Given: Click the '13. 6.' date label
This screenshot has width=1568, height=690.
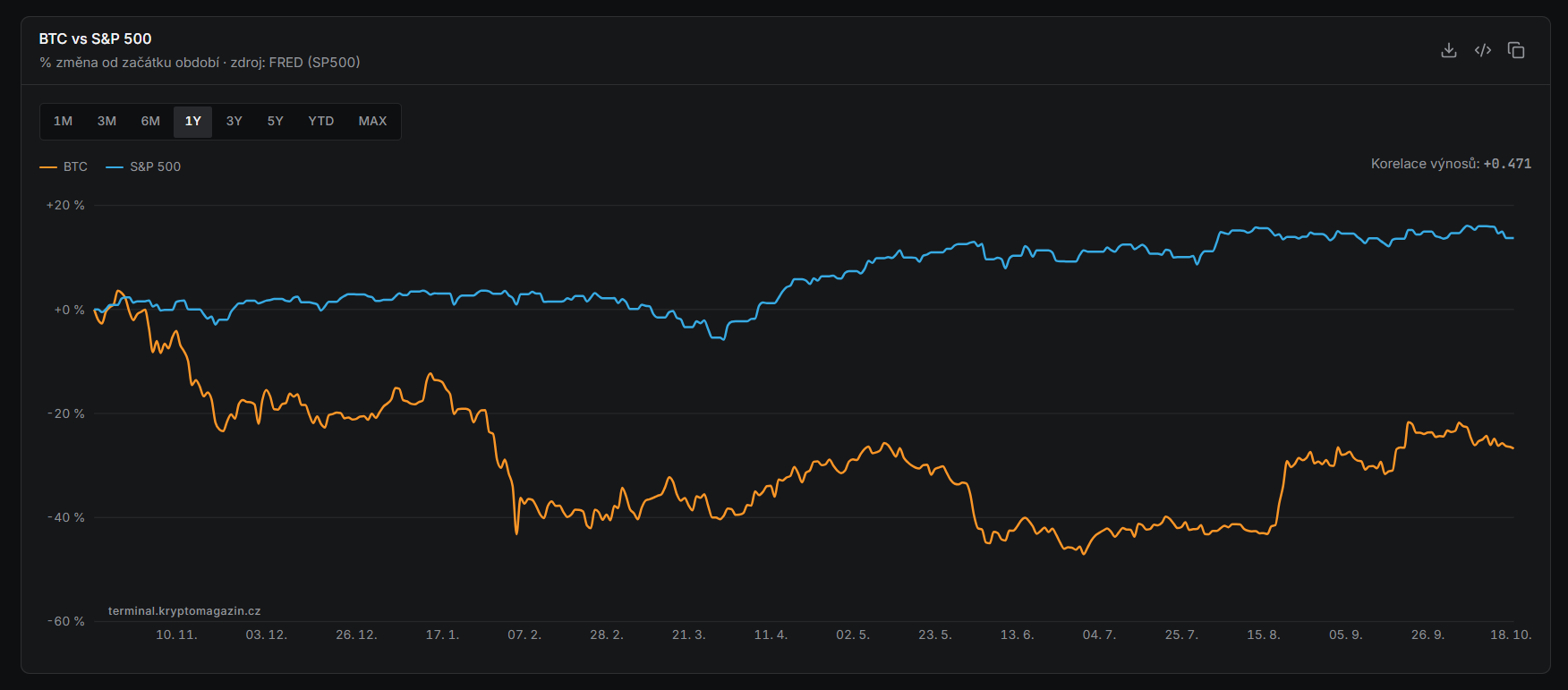Looking at the screenshot, I should (1017, 635).
